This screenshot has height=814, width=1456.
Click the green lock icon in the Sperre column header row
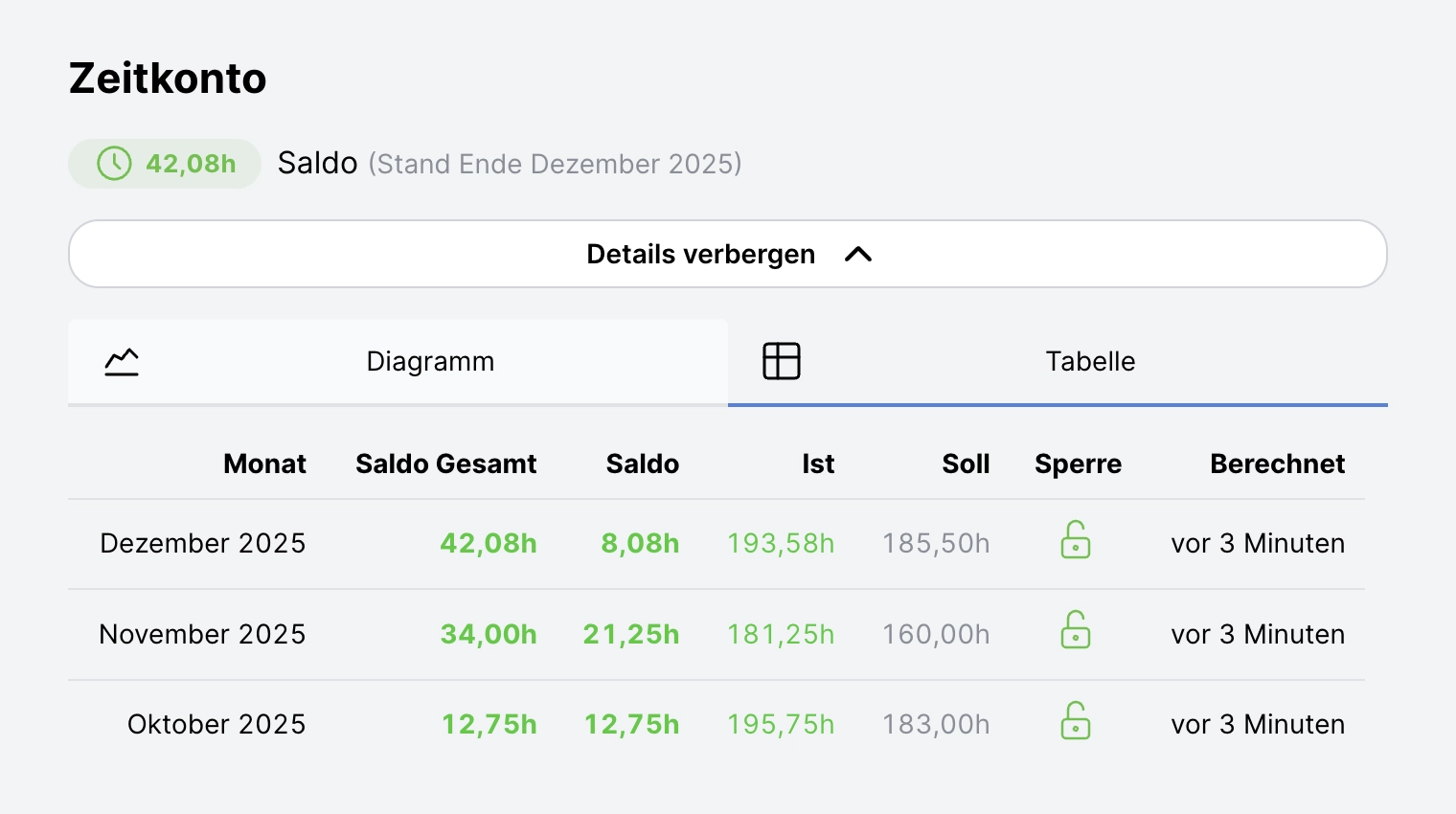point(1076,540)
